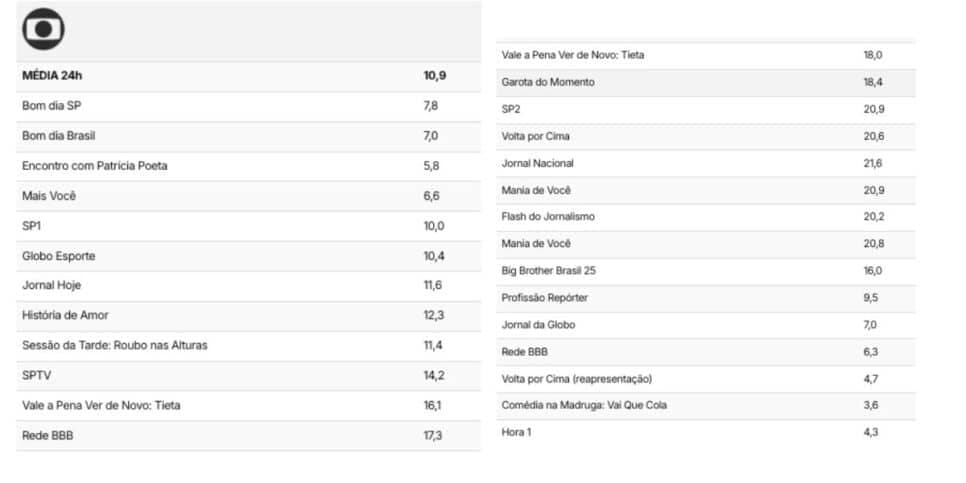Screen dimensions: 966x483
Task: Click Rede BBB rating 17,3
Action: point(432,435)
